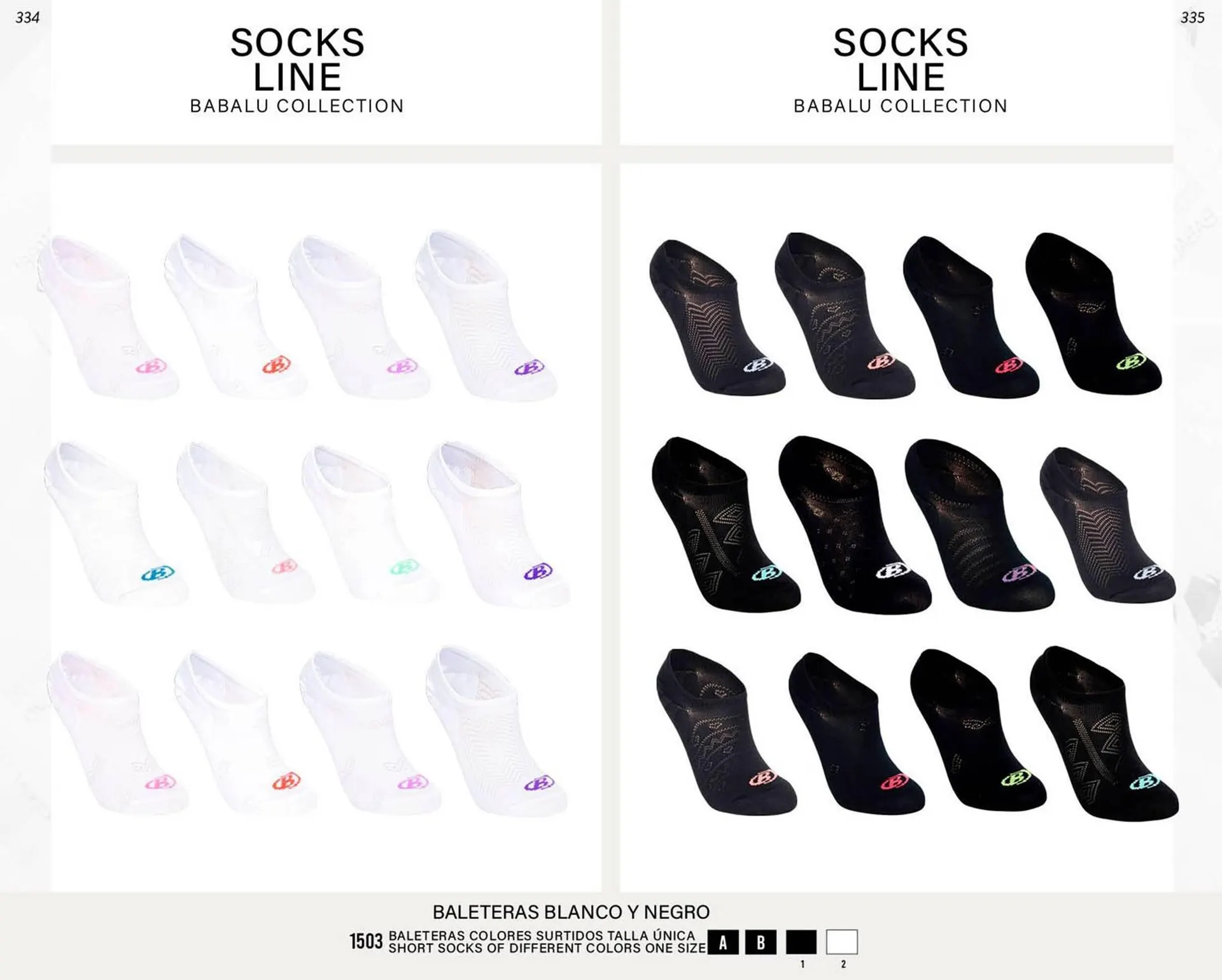Click page number 334
1222x980 pixels.
(27, 18)
